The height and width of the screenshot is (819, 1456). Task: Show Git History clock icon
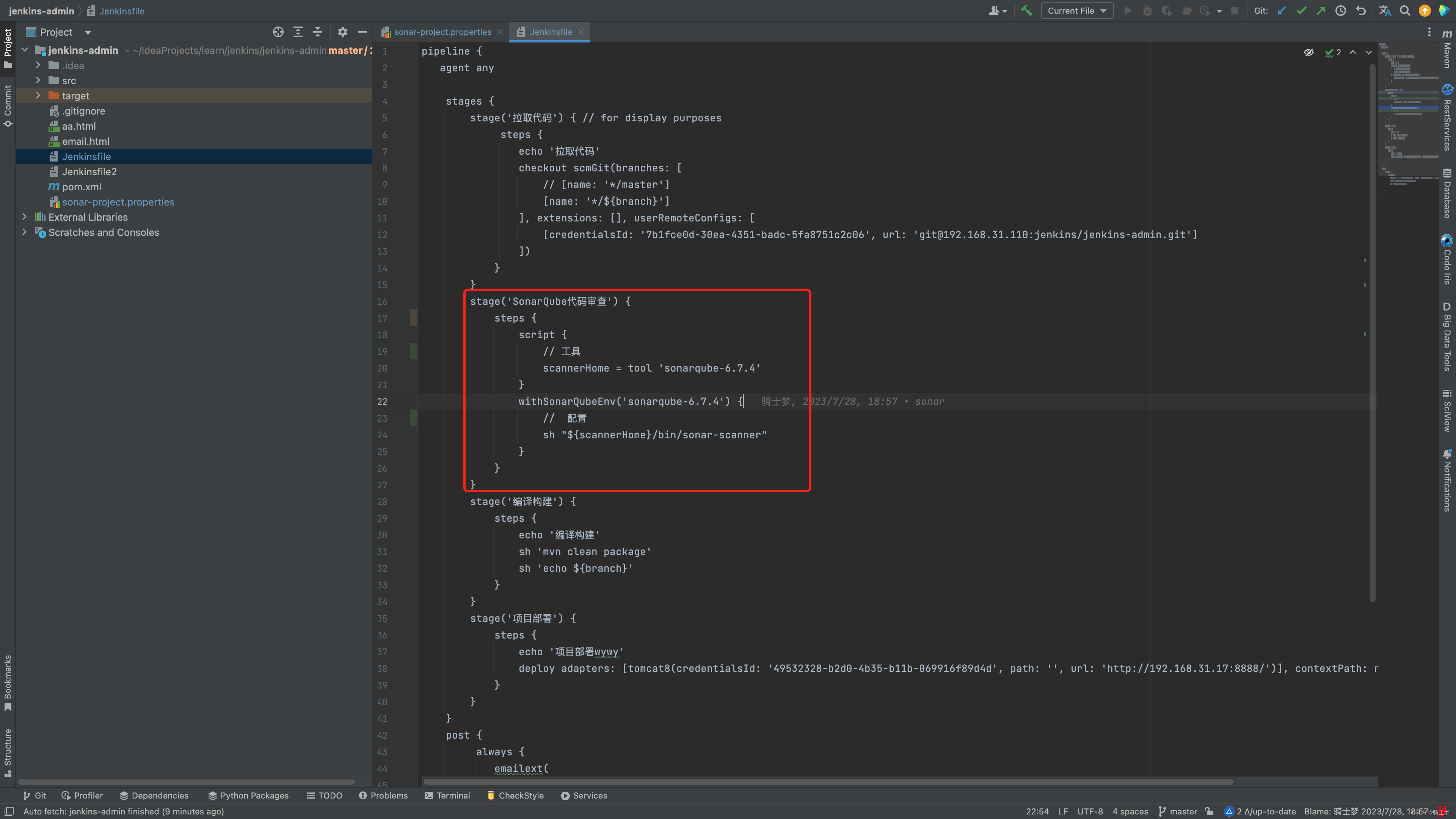point(1341,11)
